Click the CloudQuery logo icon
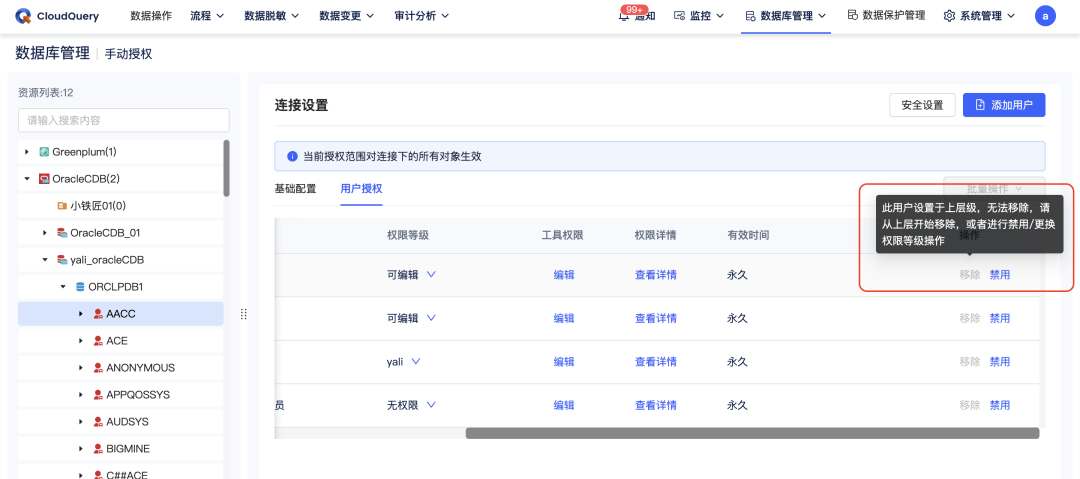Image resolution: width=1080 pixels, height=479 pixels. [23, 16]
